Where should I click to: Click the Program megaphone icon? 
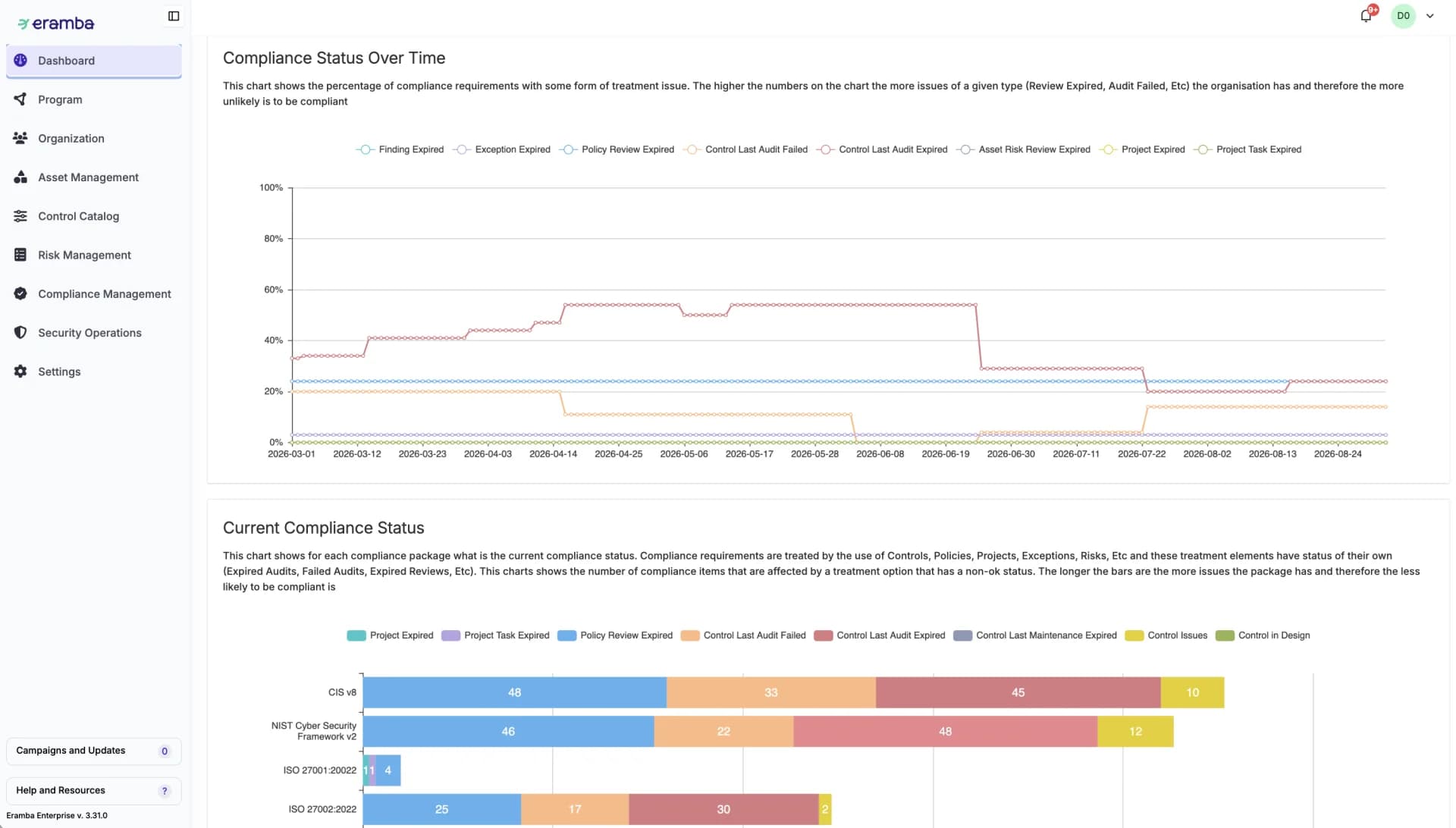point(20,99)
